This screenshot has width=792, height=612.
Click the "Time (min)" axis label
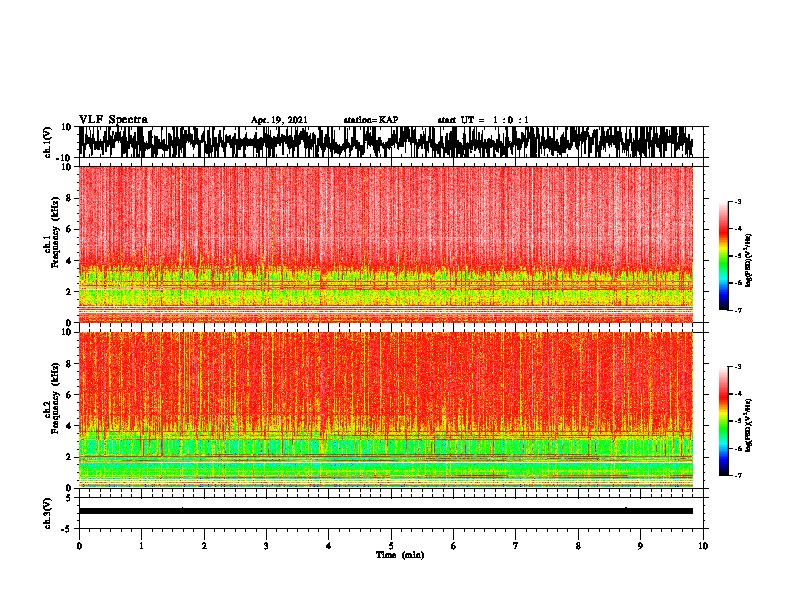click(x=400, y=555)
